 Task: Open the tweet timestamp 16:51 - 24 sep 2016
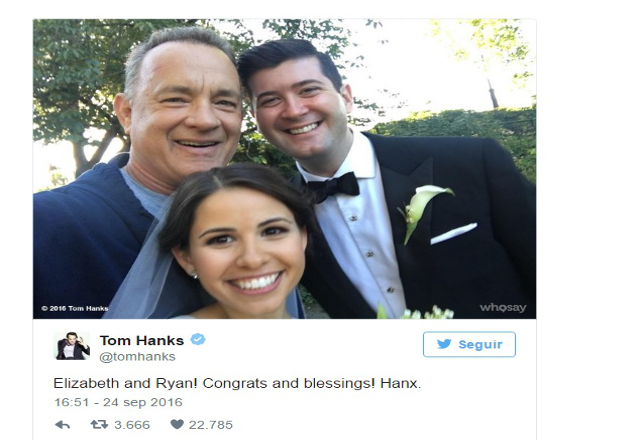coord(118,402)
